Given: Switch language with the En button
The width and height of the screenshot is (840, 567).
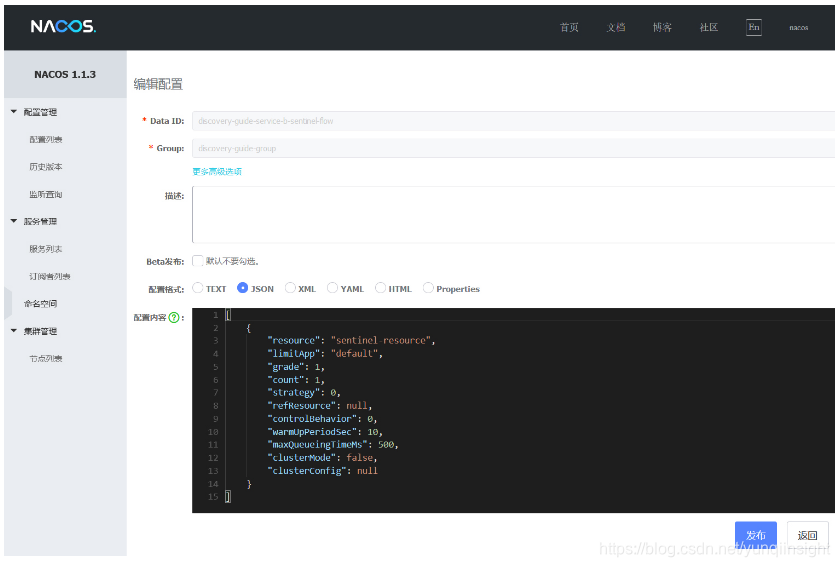Looking at the screenshot, I should click(x=754, y=27).
